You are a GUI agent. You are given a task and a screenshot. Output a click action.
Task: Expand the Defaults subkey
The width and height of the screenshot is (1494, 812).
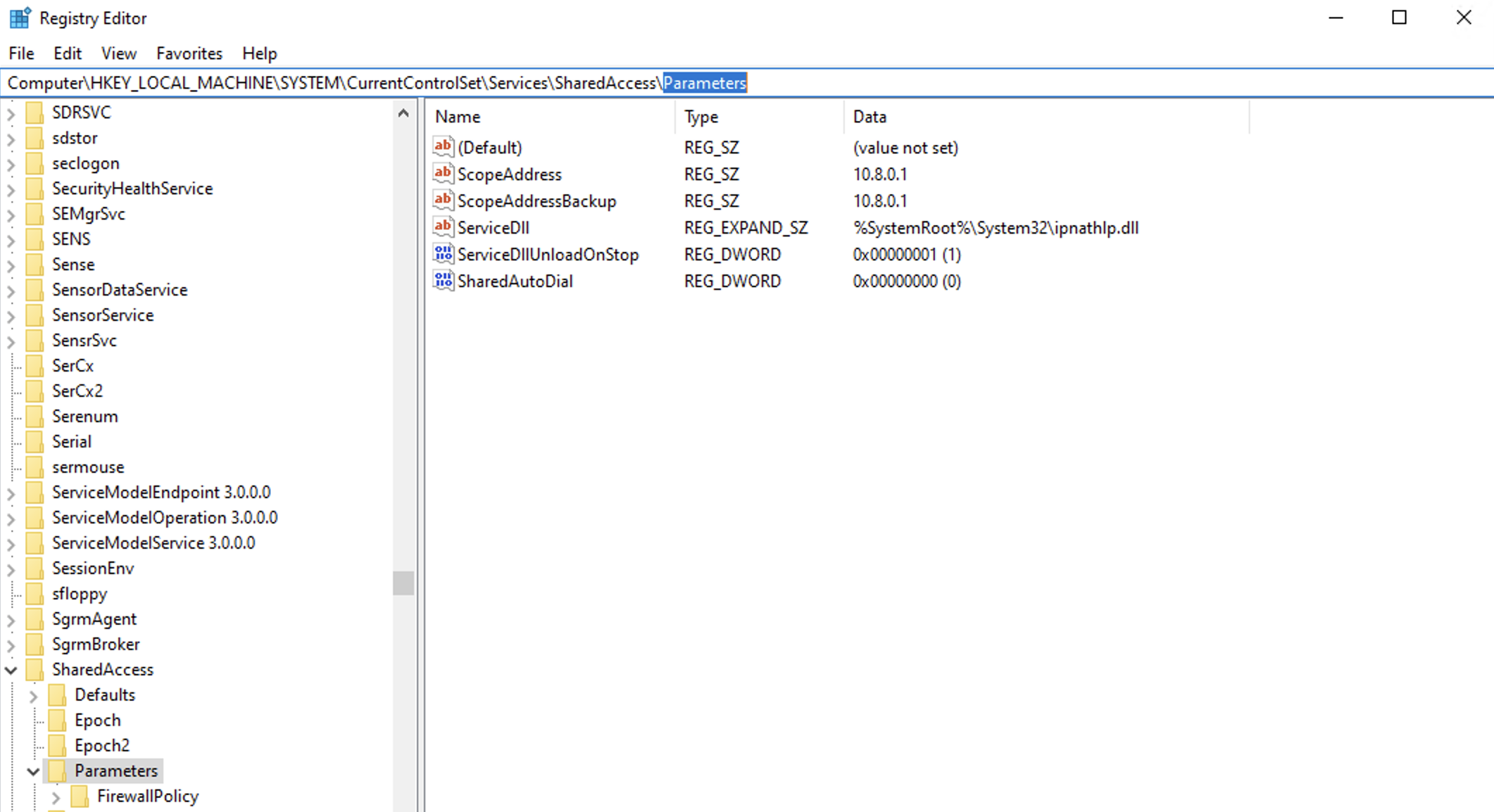pyautogui.click(x=33, y=696)
